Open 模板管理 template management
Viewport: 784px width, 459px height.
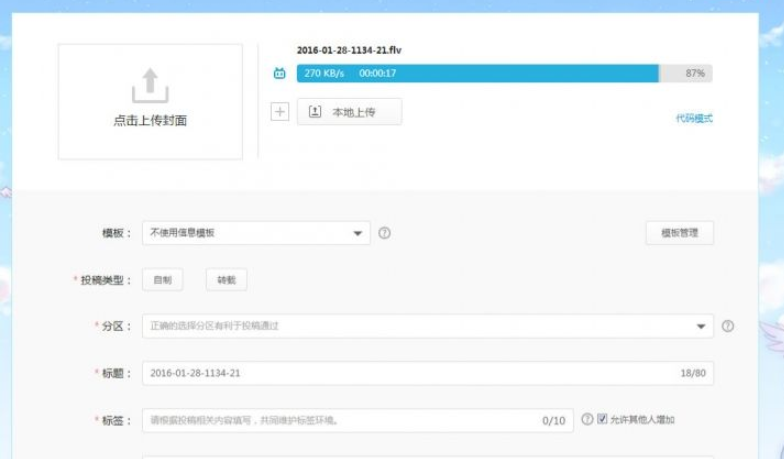tap(680, 233)
